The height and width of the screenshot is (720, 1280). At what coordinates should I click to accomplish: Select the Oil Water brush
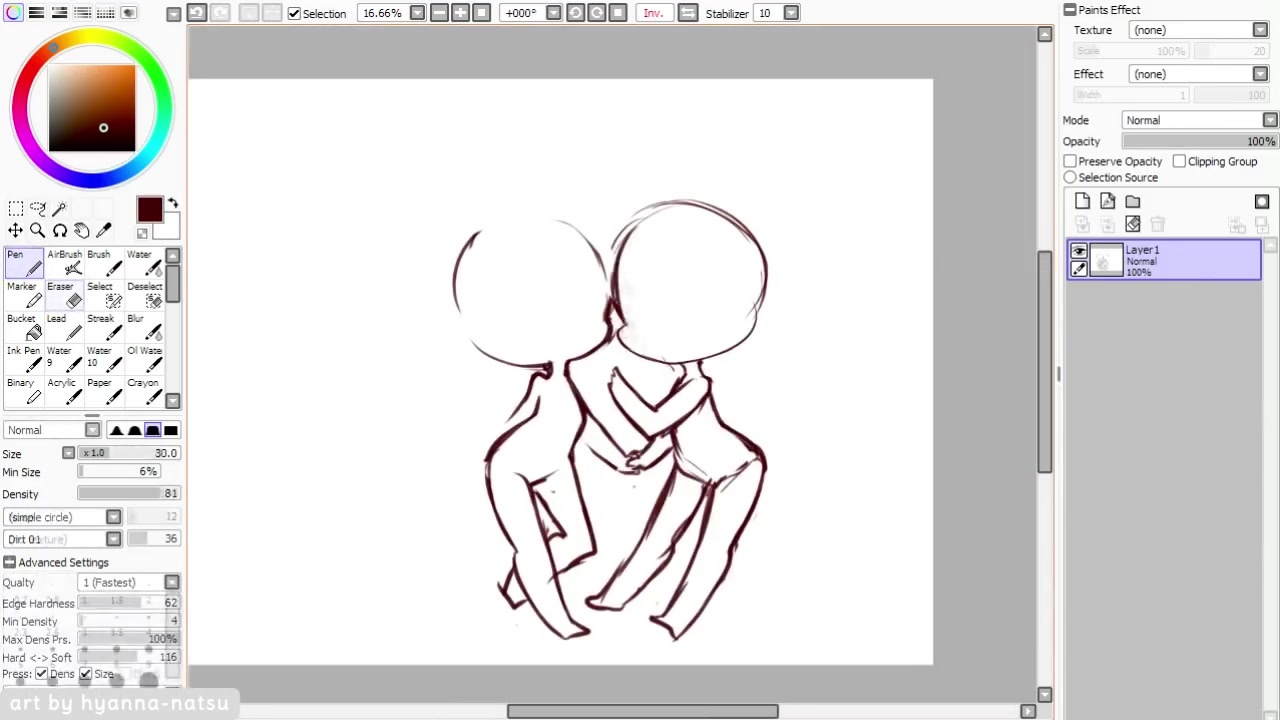click(x=145, y=359)
